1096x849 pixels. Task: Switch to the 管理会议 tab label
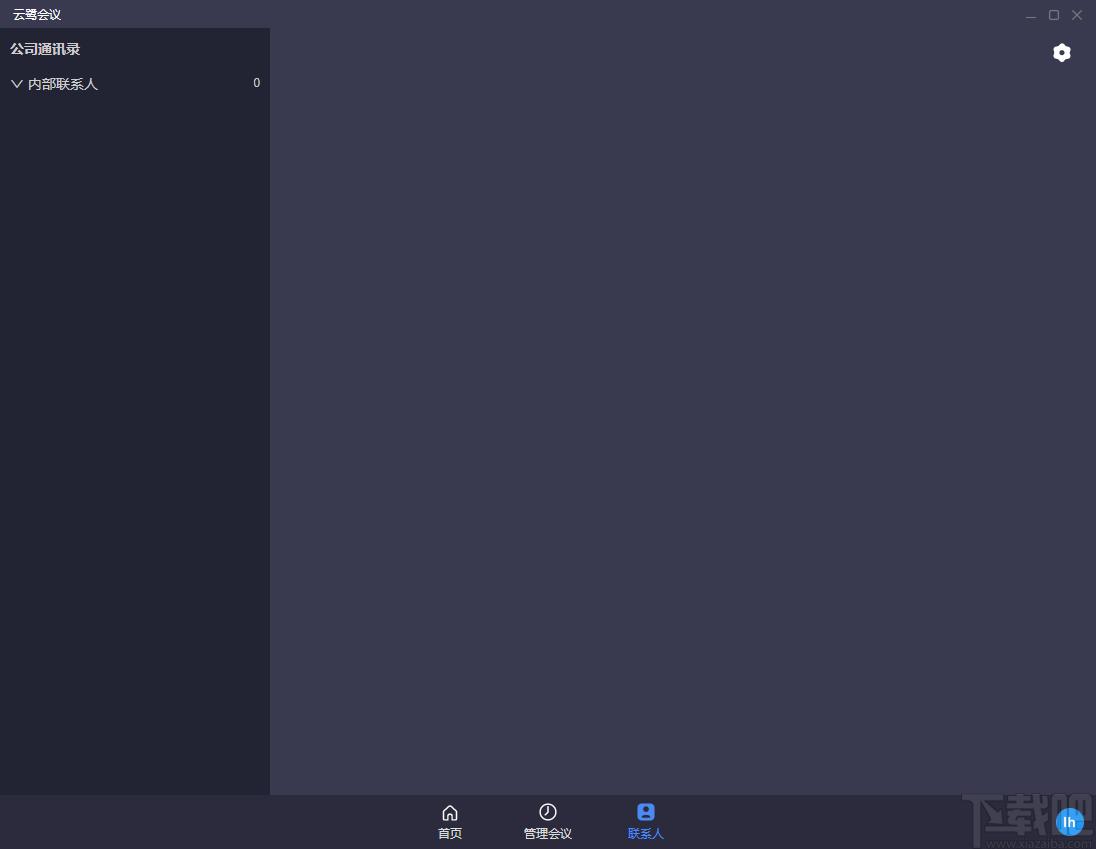(x=548, y=834)
